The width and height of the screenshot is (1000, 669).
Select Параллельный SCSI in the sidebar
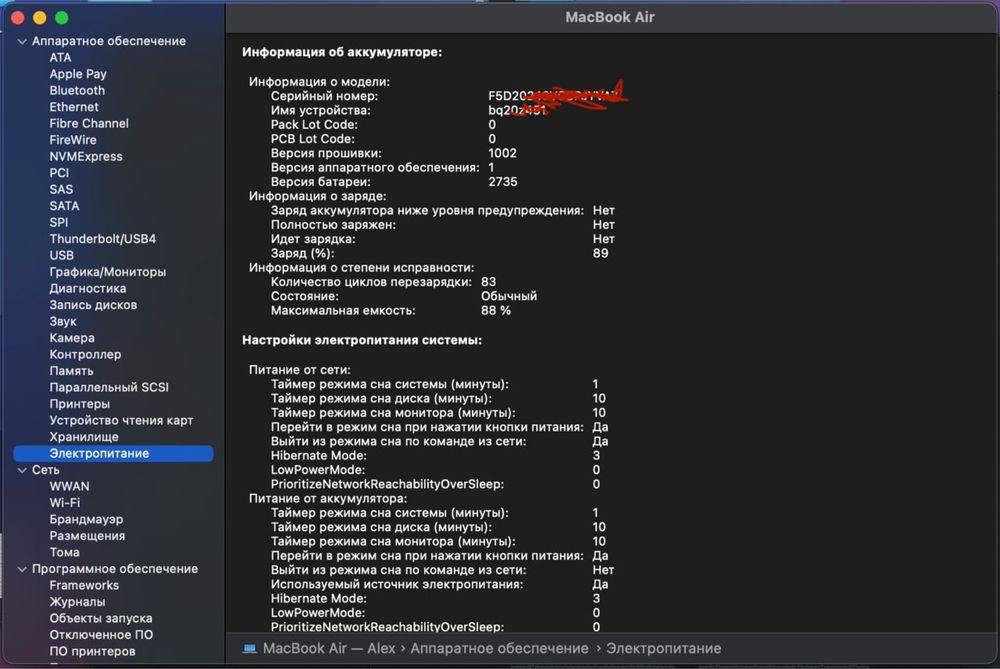109,387
